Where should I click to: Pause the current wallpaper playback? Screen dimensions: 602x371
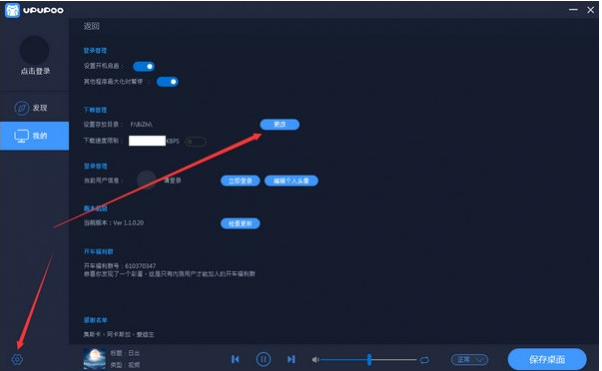[x=263, y=359]
